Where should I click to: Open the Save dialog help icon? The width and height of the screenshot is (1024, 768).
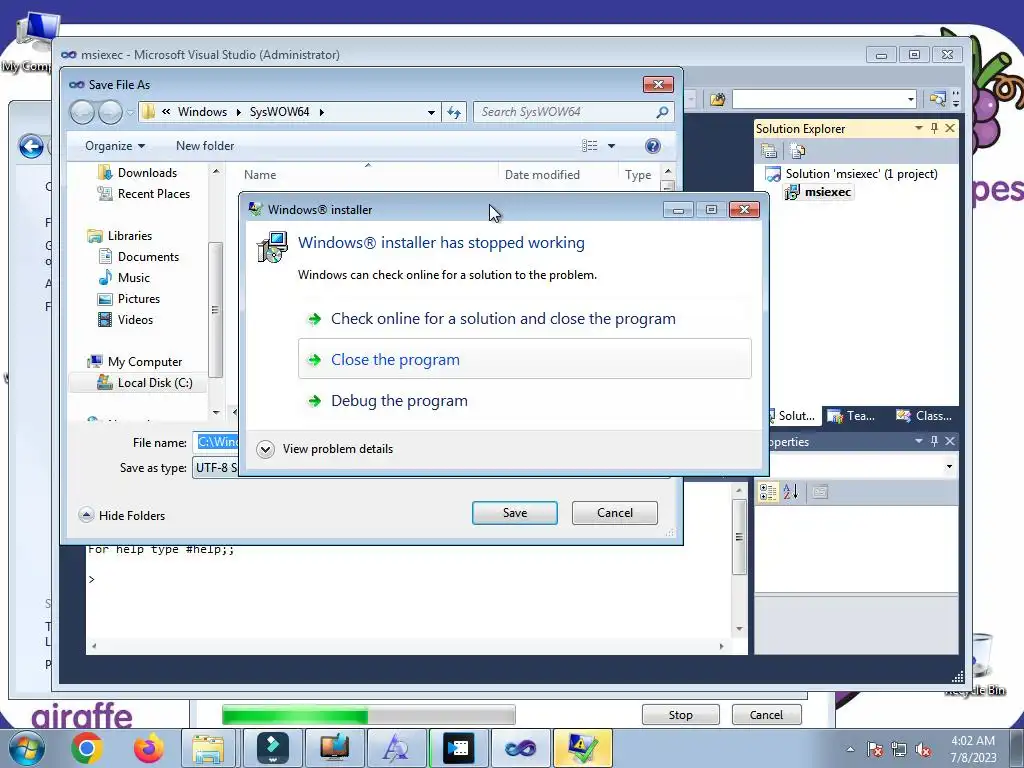click(652, 146)
